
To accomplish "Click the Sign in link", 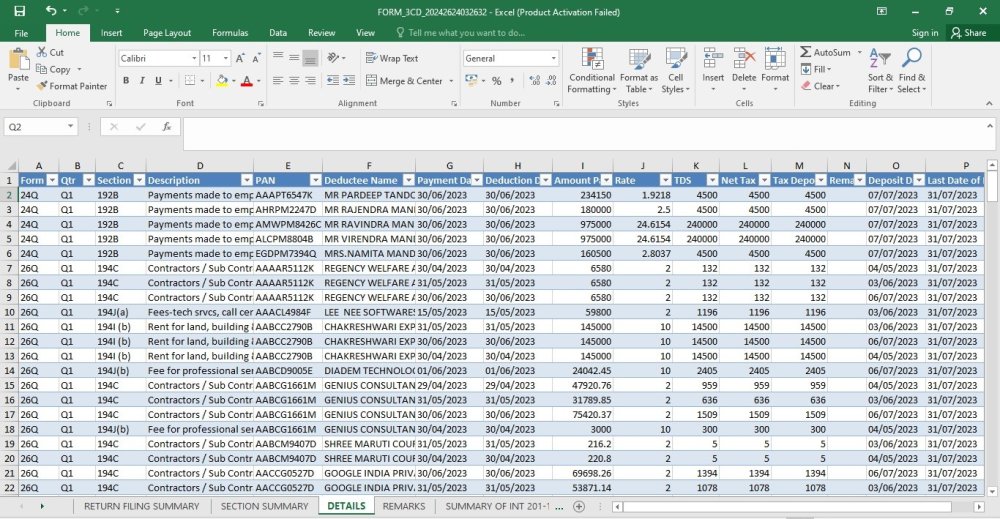I will point(925,33).
